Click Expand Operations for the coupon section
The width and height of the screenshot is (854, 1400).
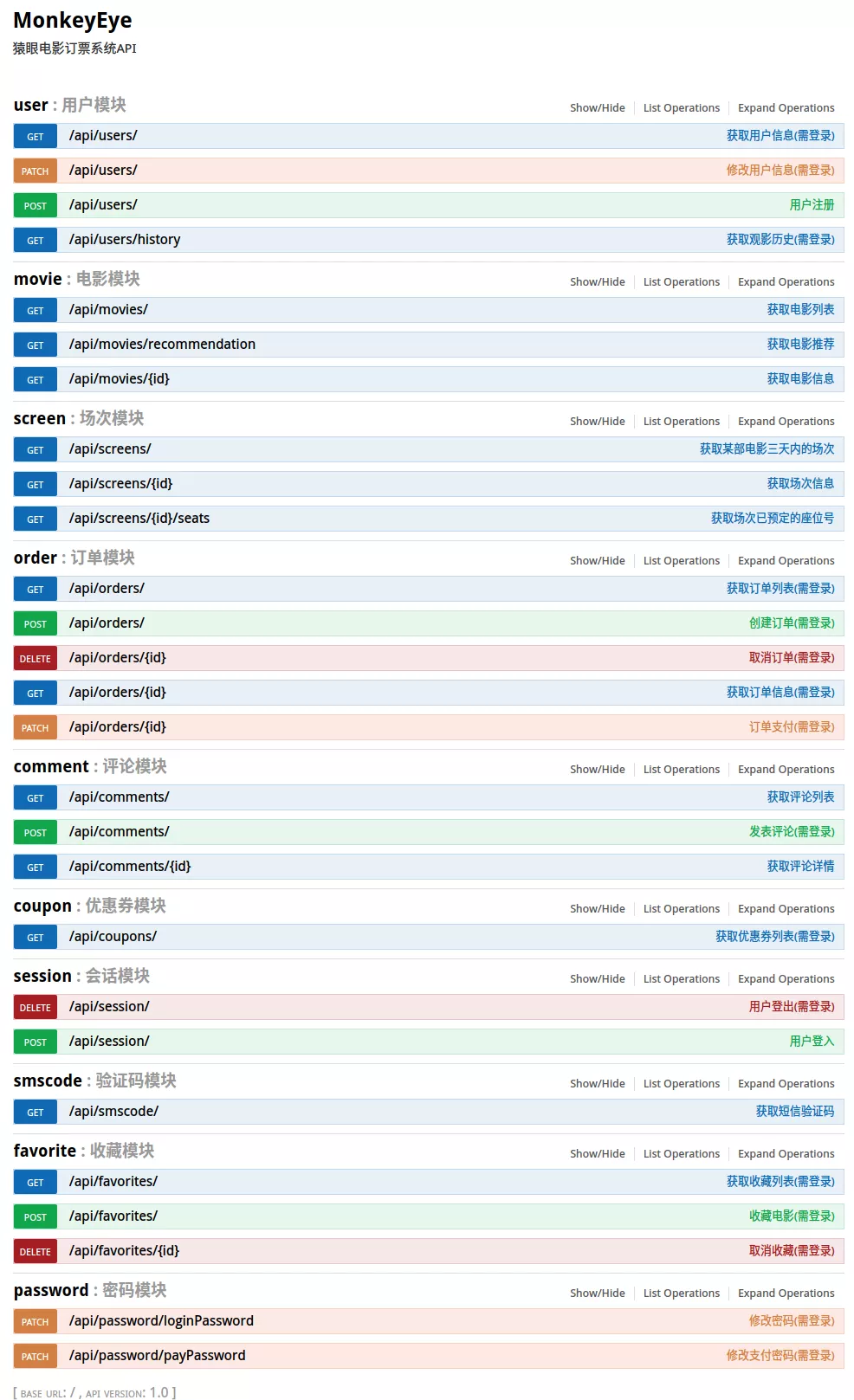(786, 909)
